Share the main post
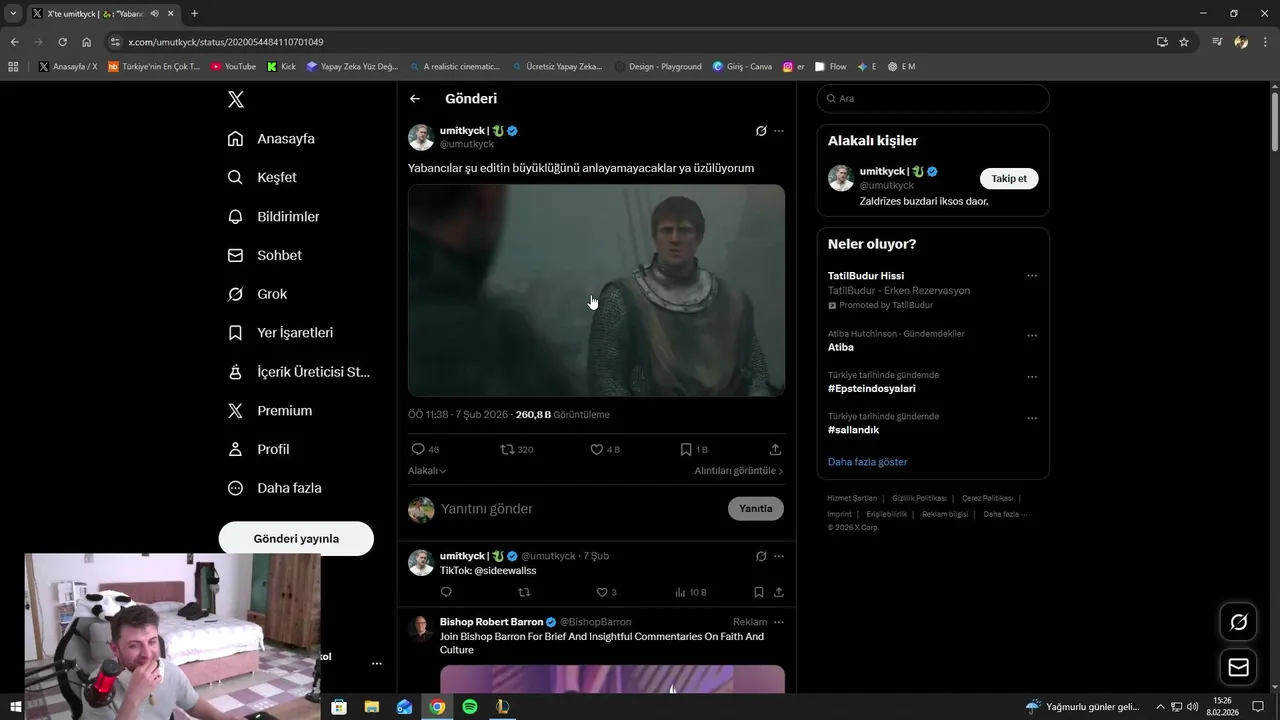The width and height of the screenshot is (1280, 720). pos(775,449)
